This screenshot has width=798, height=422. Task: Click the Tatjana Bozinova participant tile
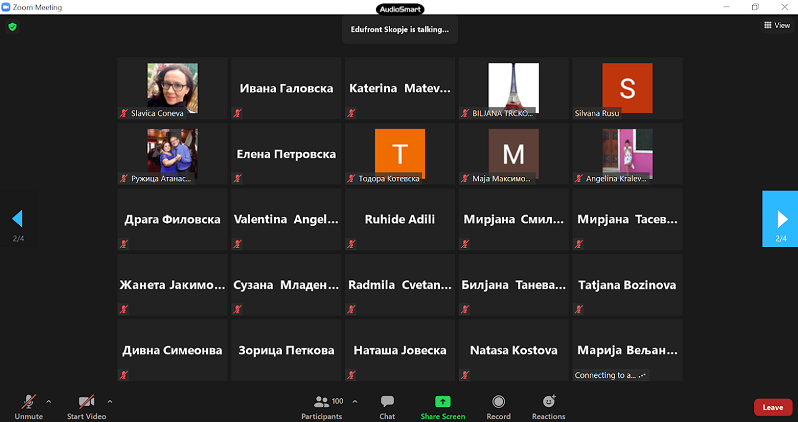point(627,285)
